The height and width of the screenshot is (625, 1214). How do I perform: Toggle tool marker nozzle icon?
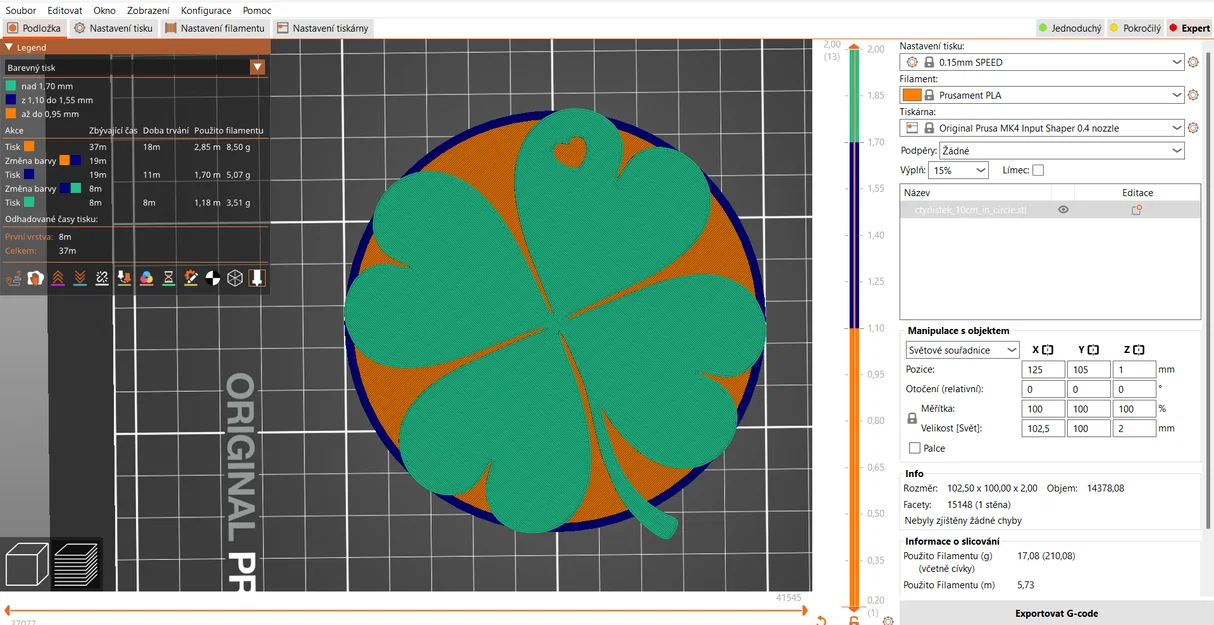(x=257, y=278)
